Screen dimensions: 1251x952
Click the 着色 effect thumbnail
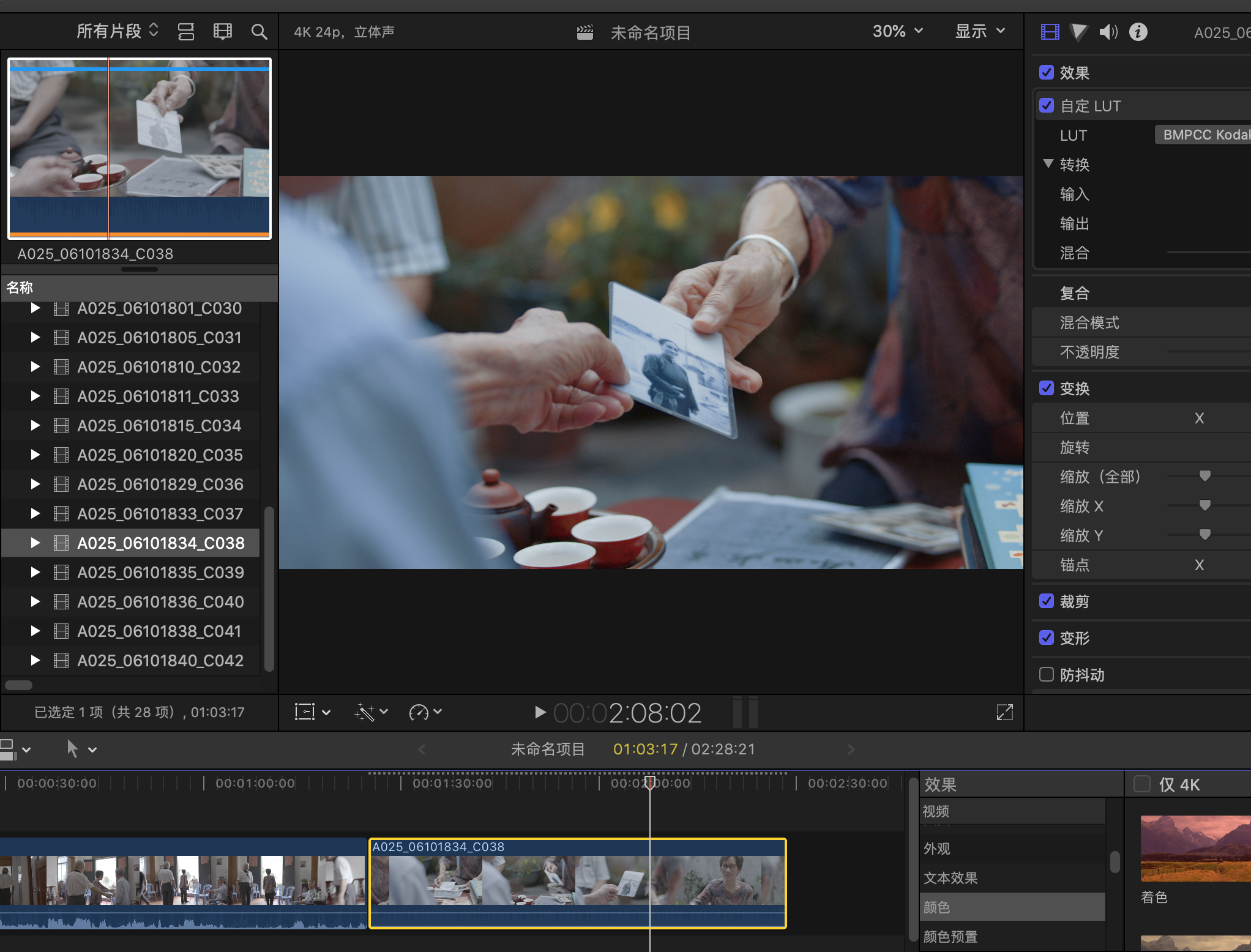pyautogui.click(x=1195, y=848)
